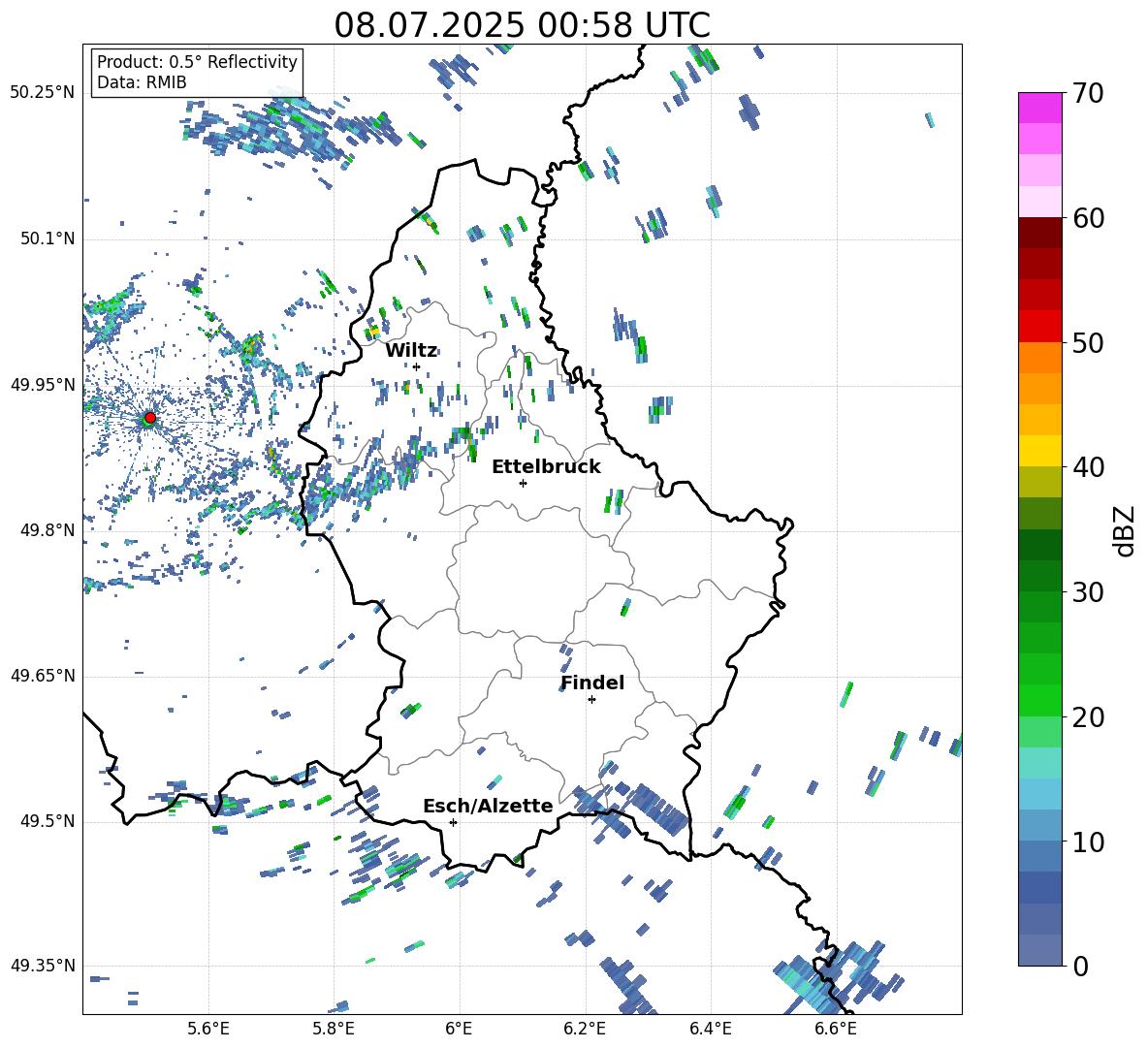Screen dimensions: 1148x1048
Task: Click the 'Data: RMIB' text
Action: [x=142, y=82]
